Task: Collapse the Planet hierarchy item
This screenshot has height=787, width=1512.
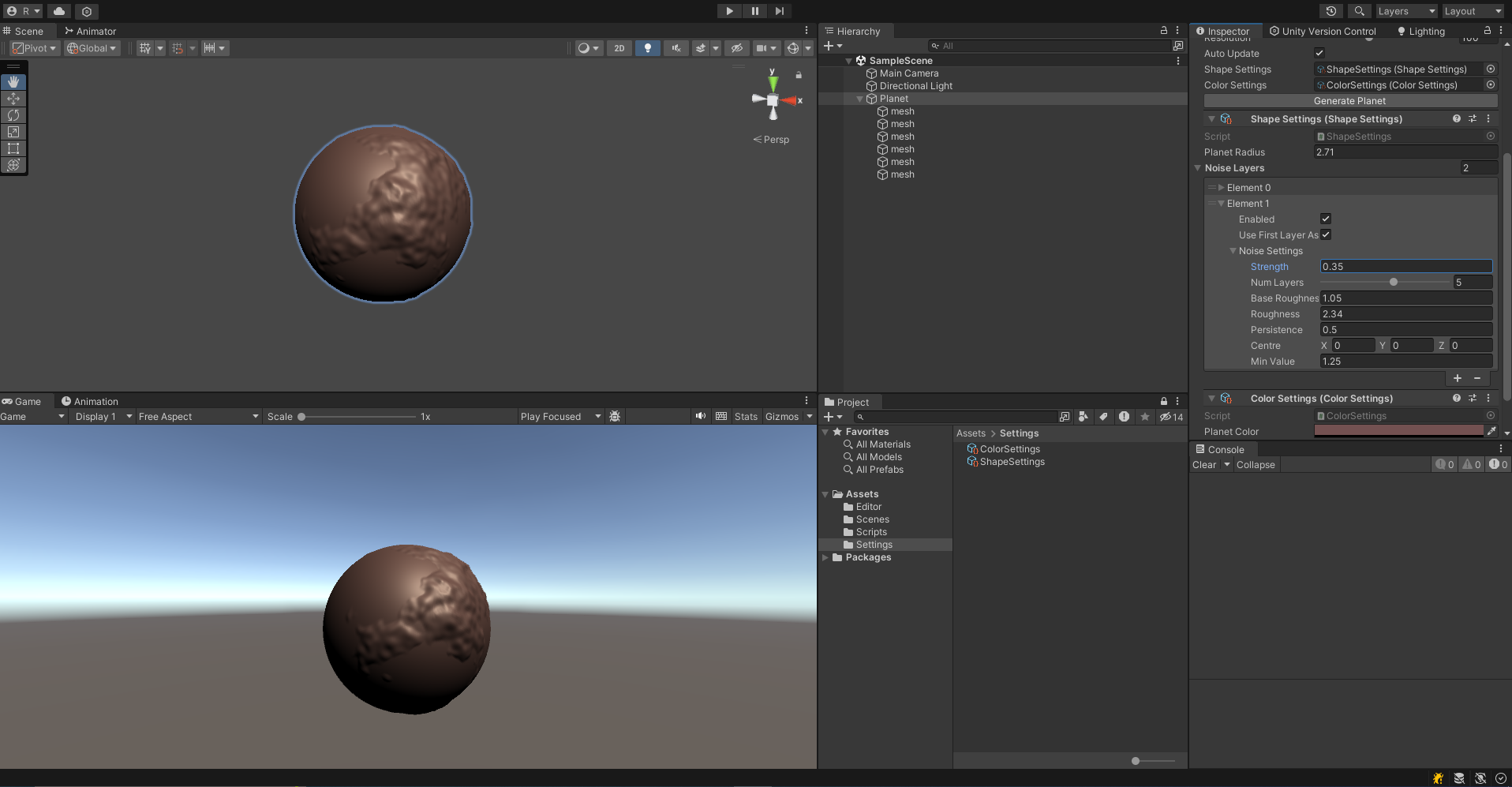Action: pos(860,99)
